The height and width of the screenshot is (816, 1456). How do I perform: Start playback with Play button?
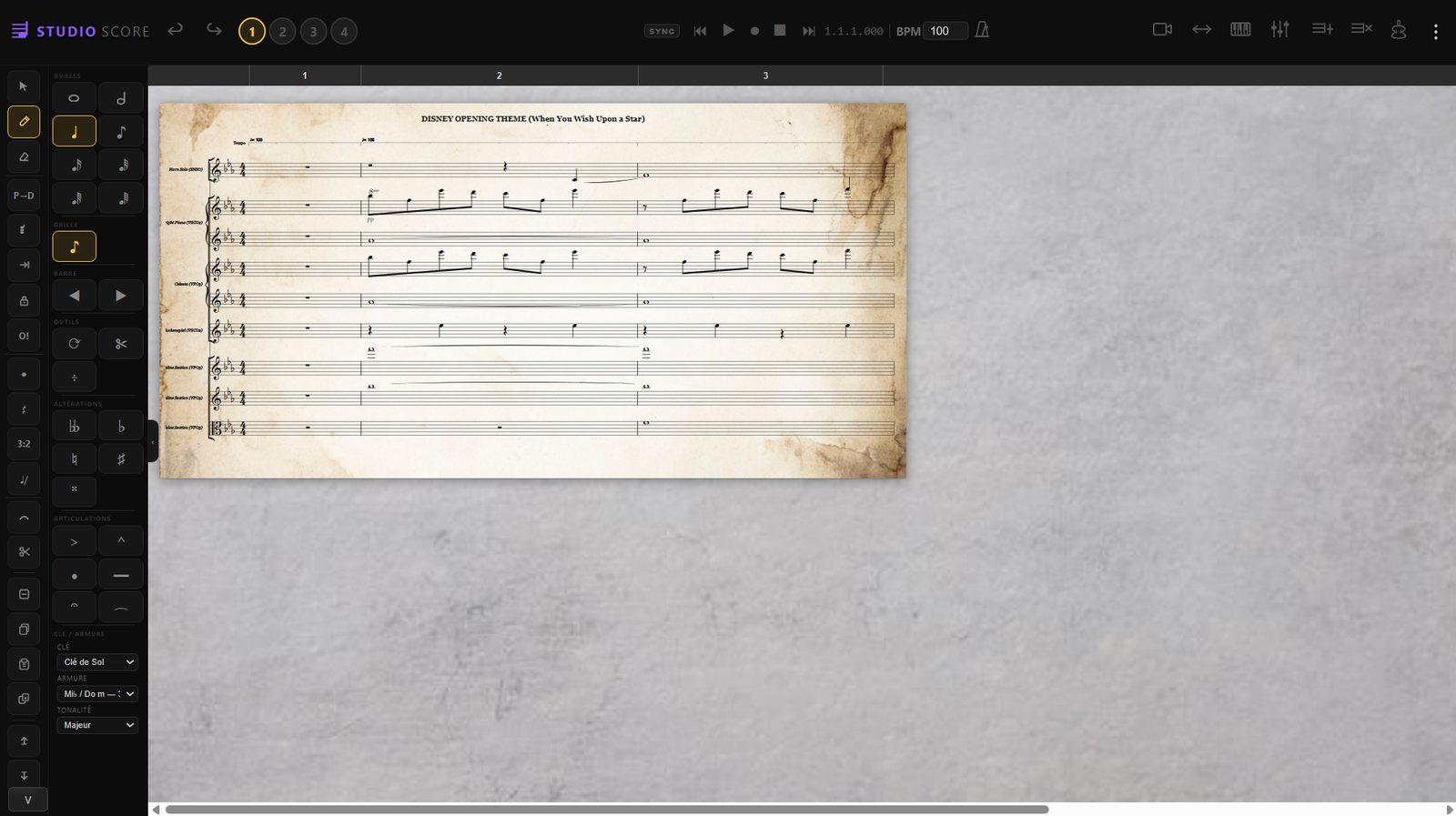click(728, 30)
